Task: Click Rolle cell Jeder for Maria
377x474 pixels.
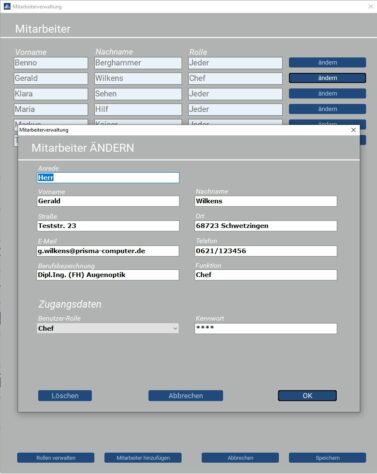Action: [x=235, y=109]
